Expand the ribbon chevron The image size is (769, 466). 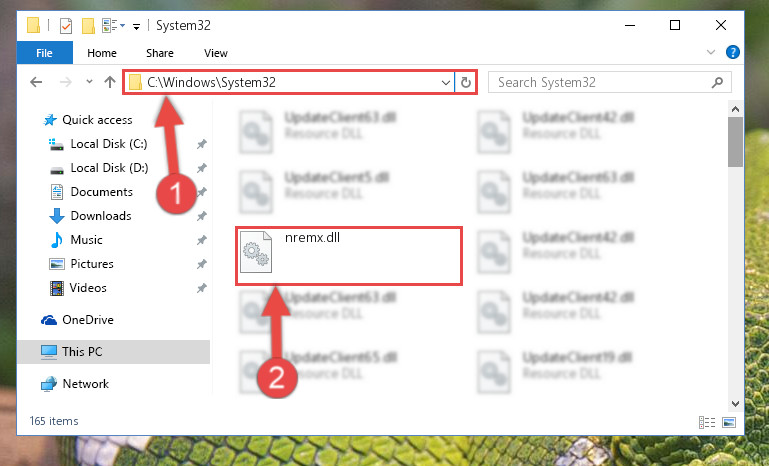tap(711, 52)
